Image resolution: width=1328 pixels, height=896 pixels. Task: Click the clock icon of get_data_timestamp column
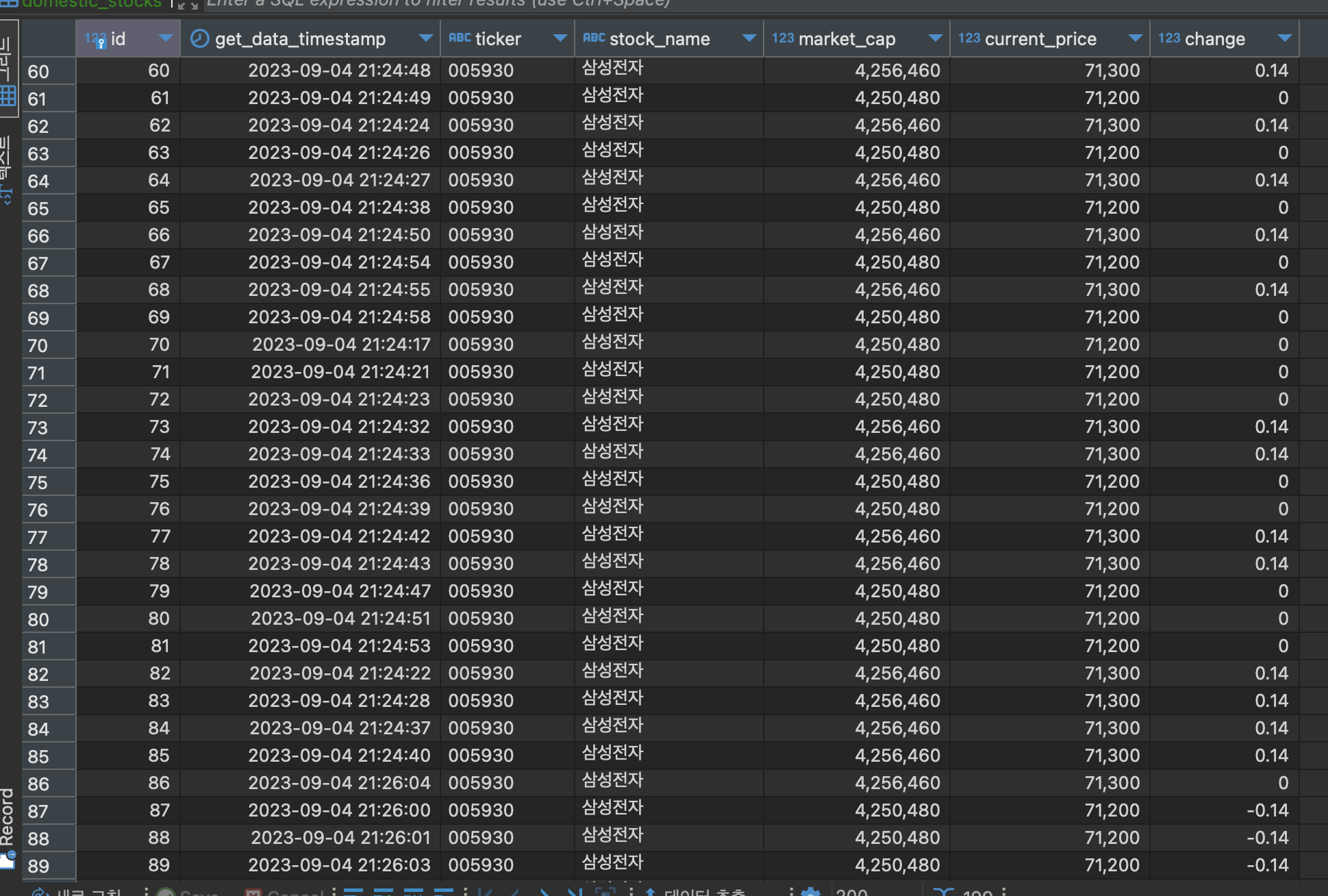199,38
